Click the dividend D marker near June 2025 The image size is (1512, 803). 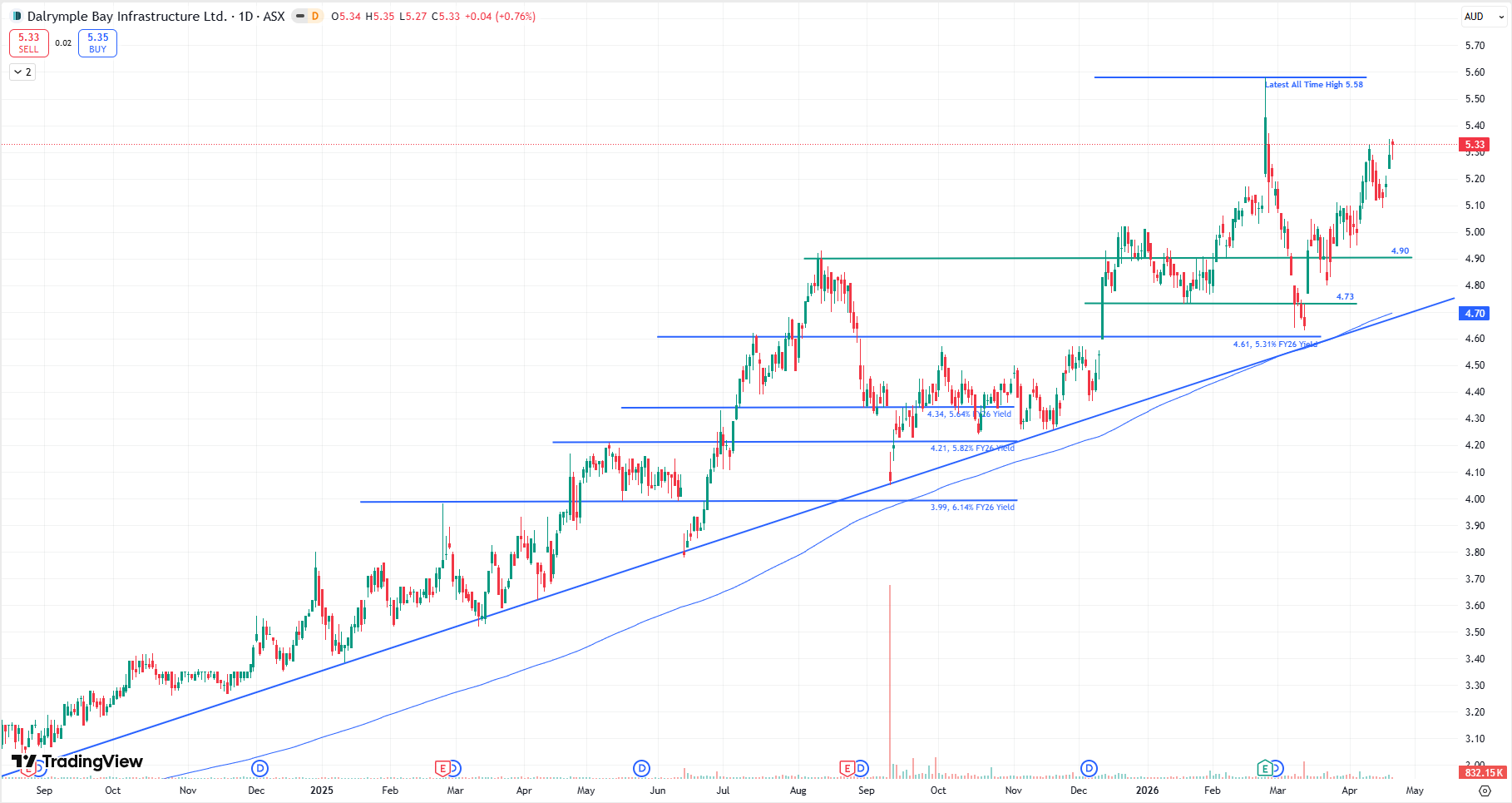[x=641, y=768]
